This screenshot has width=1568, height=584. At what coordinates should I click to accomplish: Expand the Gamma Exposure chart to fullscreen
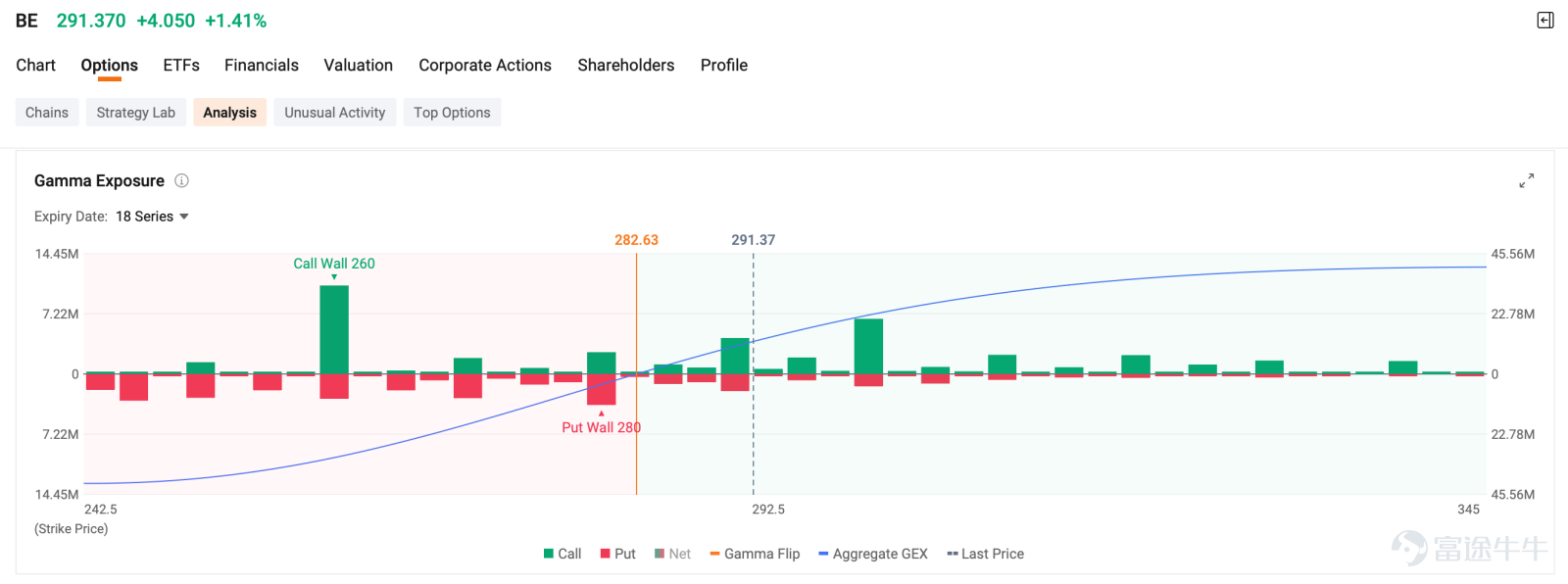pos(1526,181)
